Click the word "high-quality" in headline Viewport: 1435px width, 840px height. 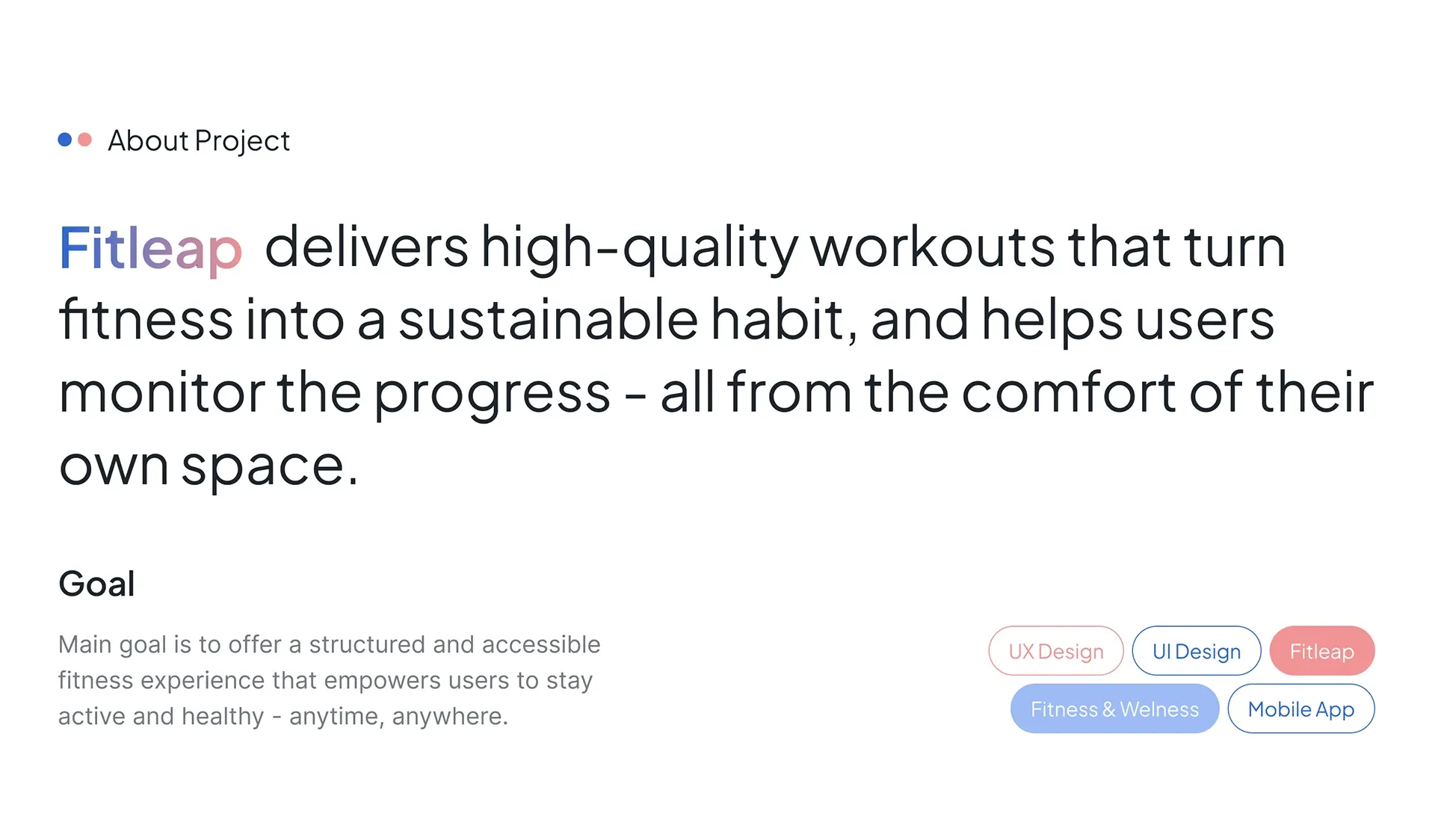[x=639, y=248]
